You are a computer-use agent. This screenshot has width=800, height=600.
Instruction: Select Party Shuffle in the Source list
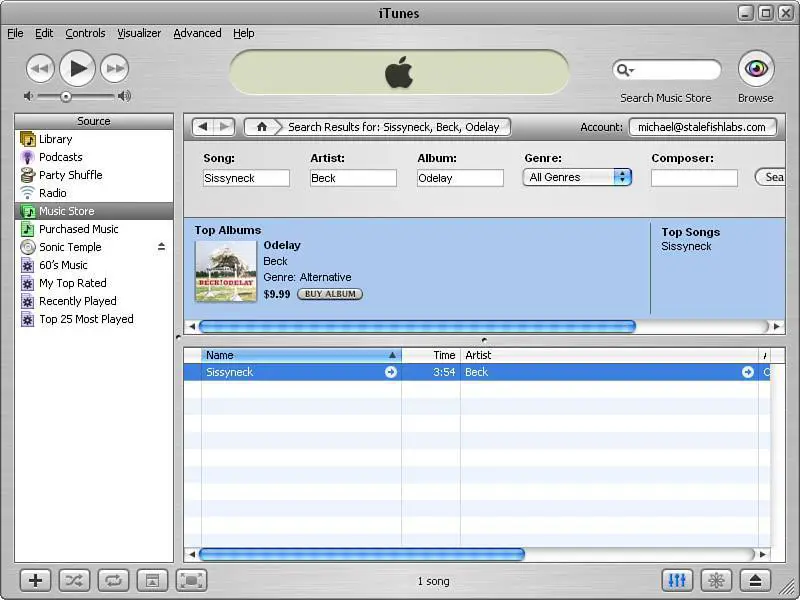pos(94,175)
